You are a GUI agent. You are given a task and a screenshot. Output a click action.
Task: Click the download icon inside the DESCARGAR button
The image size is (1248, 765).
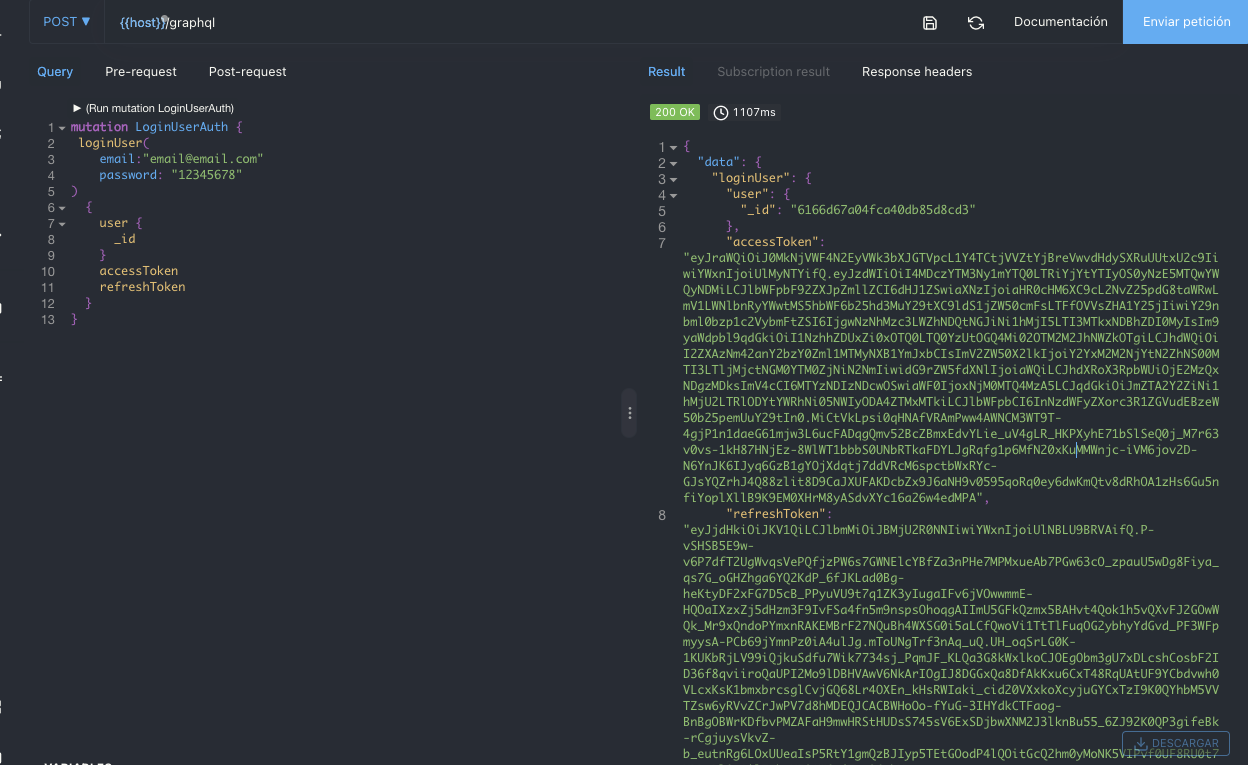[1141, 743]
